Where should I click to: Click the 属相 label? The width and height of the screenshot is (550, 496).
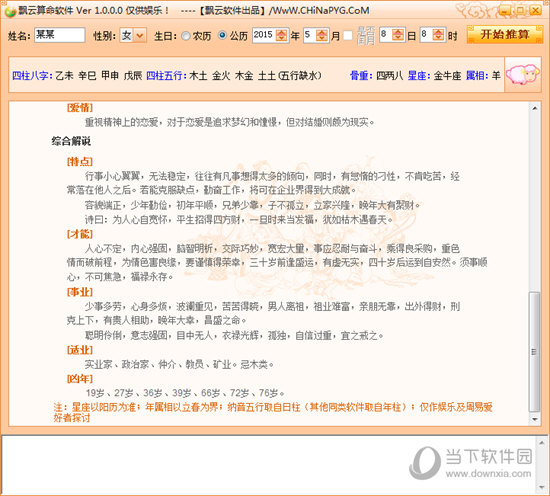(477, 75)
